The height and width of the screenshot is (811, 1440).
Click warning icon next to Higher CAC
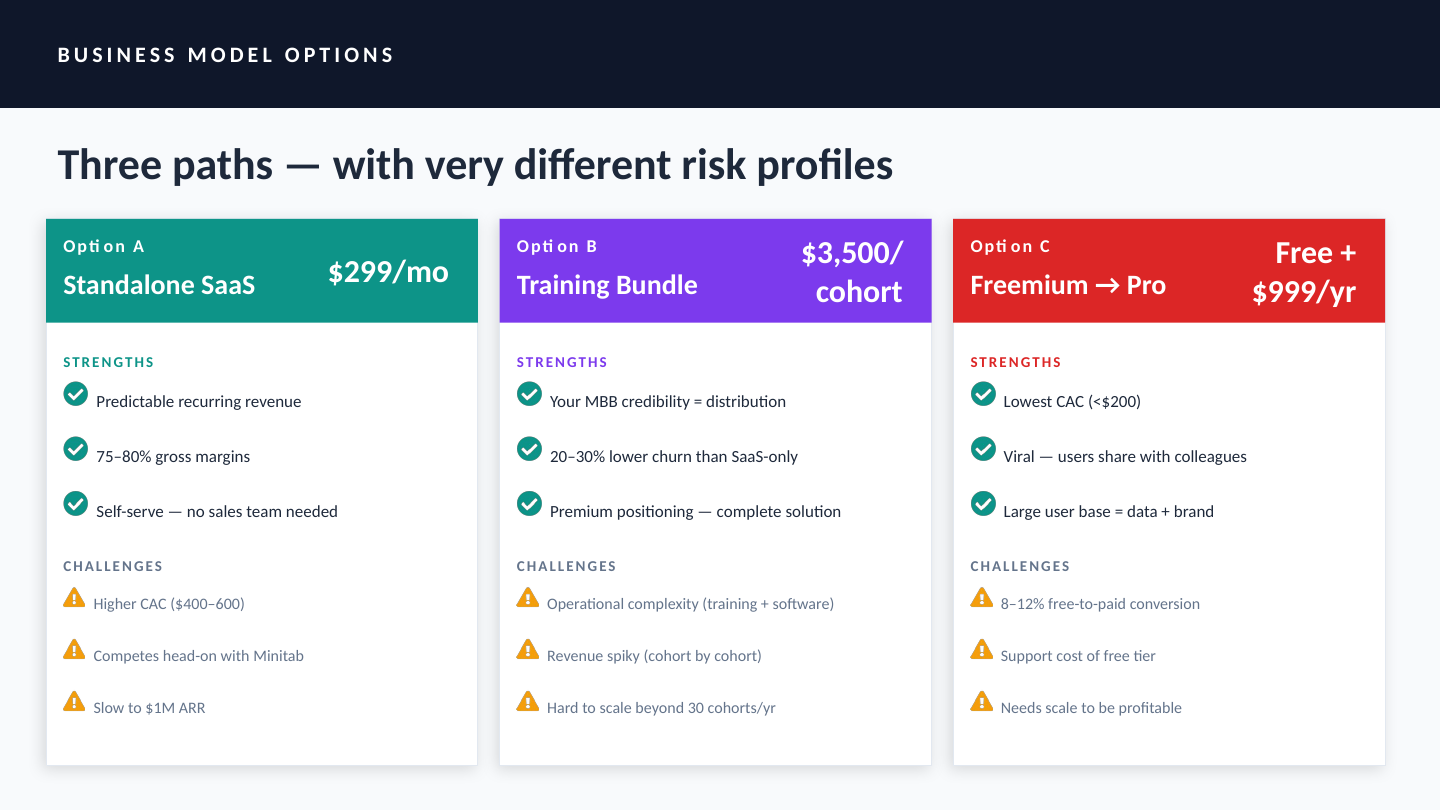pyautogui.click(x=74, y=598)
